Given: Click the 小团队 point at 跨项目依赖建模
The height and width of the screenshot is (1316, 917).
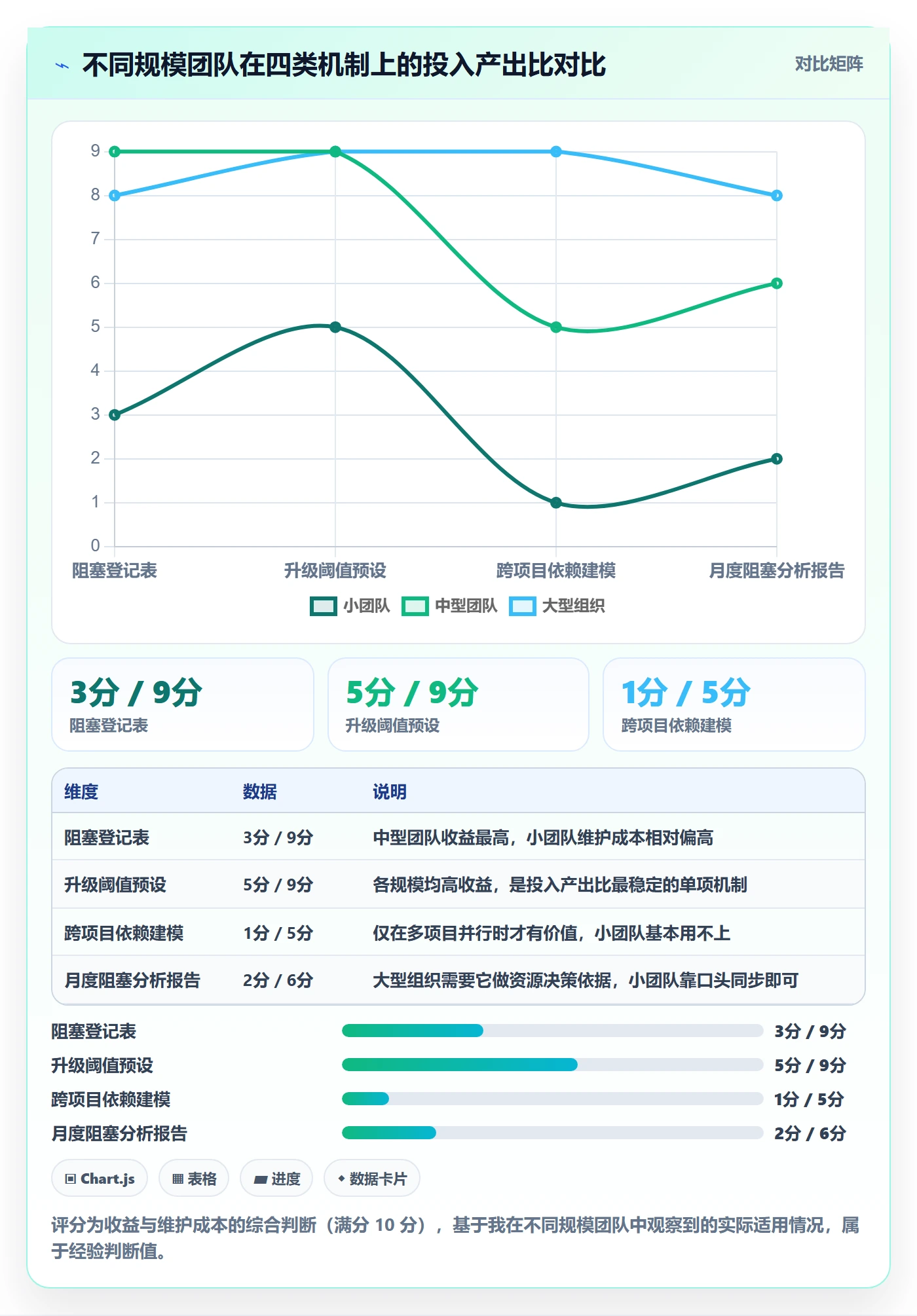Looking at the screenshot, I should 556,503.
